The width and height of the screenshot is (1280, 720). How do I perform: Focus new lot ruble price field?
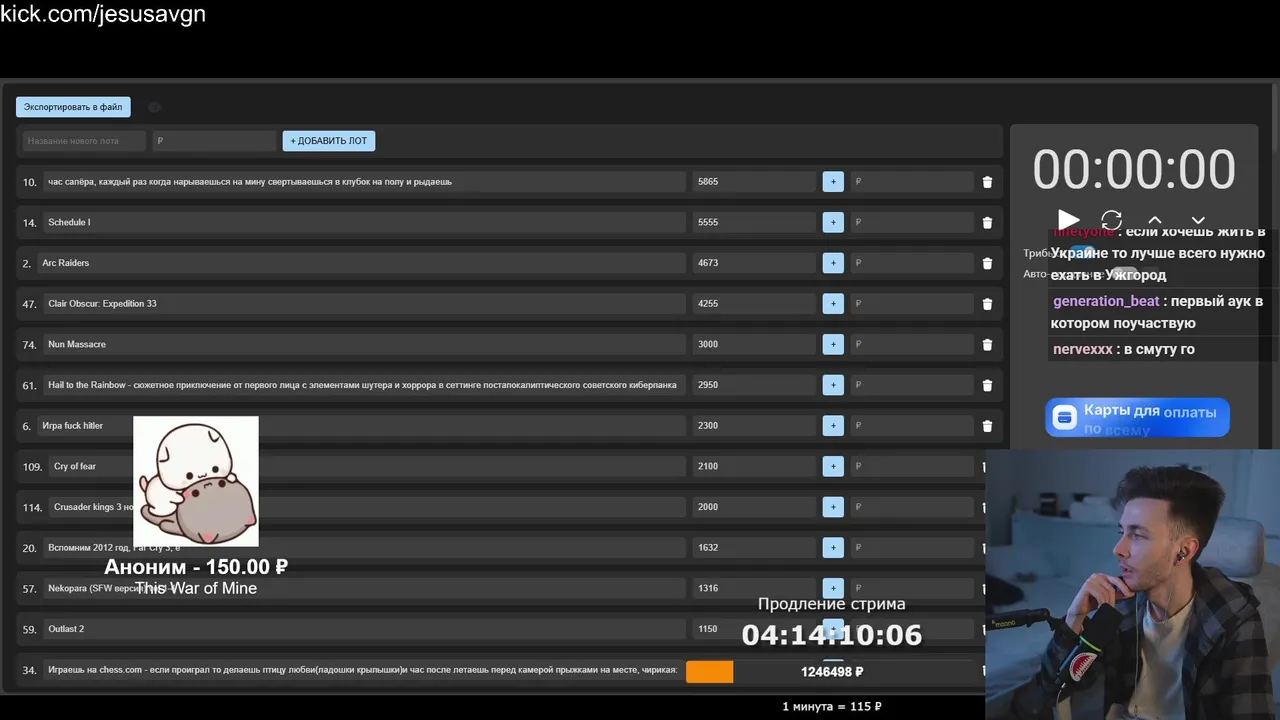[x=214, y=141]
